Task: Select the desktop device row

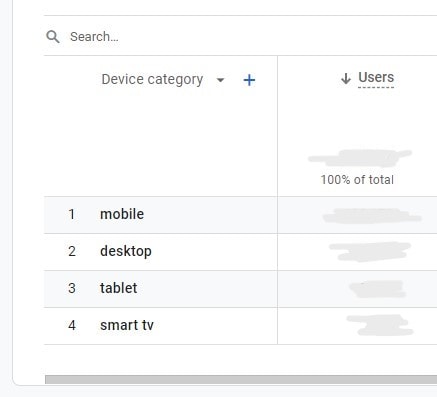Action: coord(240,252)
